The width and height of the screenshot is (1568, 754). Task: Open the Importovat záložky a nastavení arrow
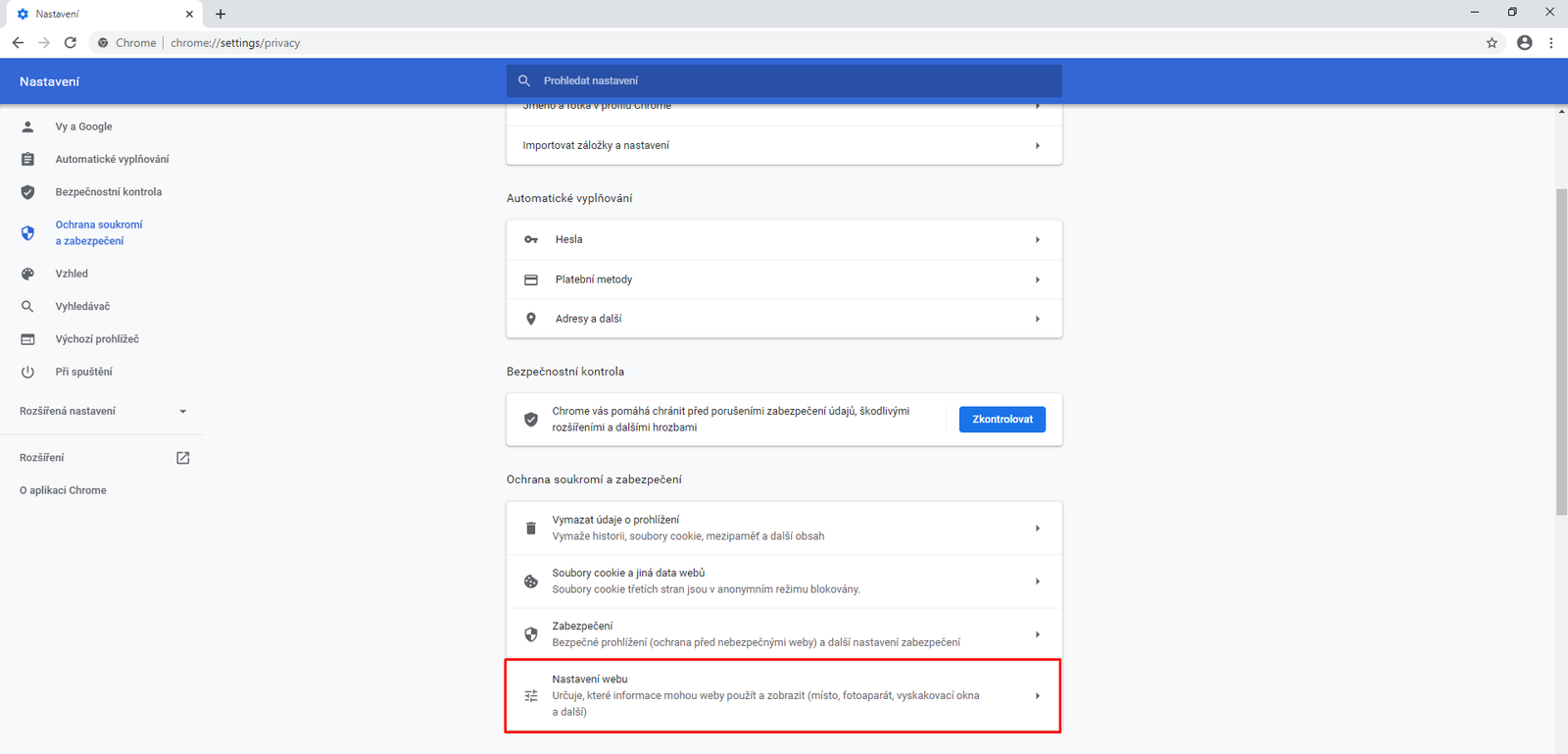click(1037, 146)
